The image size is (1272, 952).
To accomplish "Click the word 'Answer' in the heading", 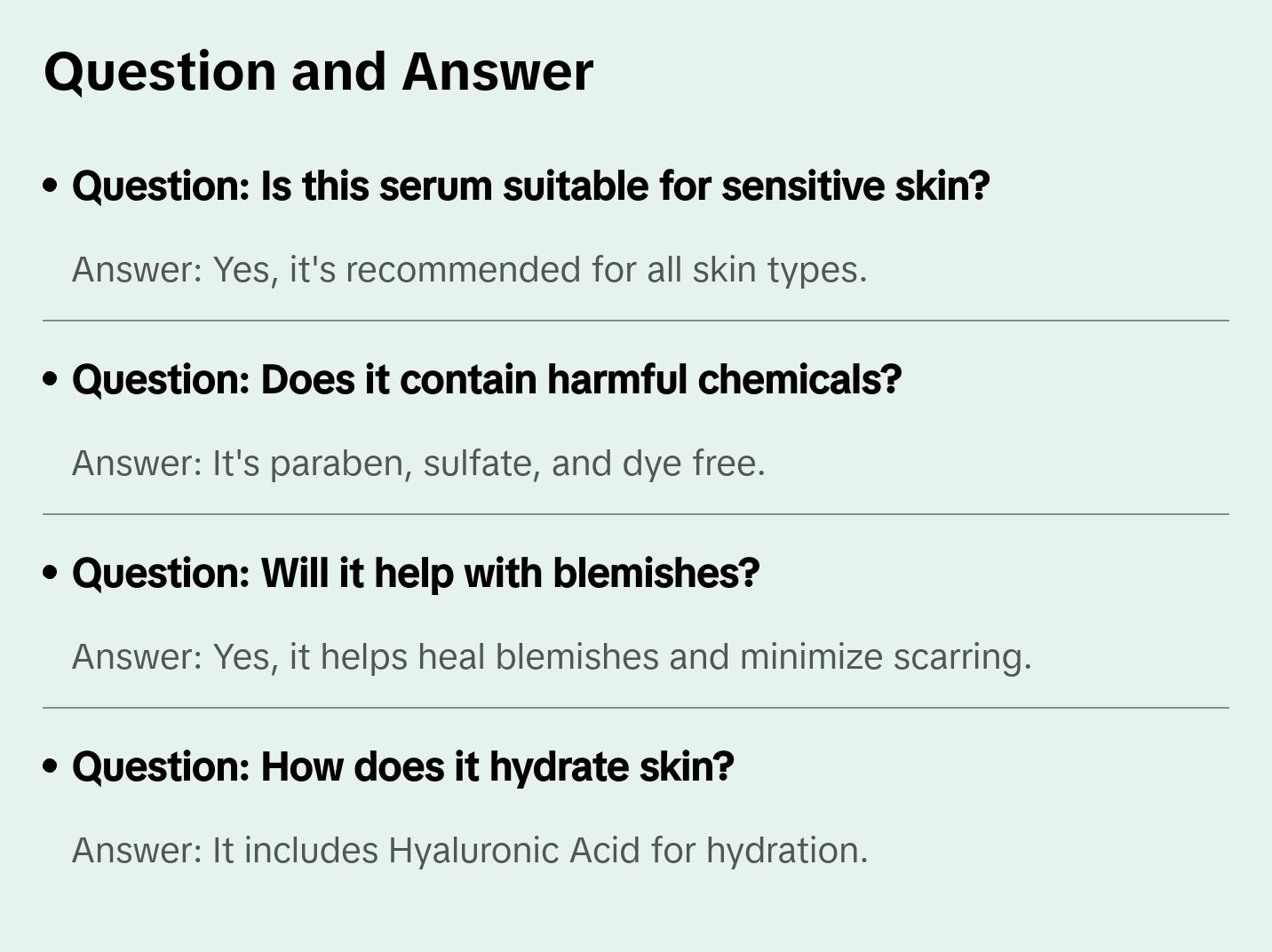I will tap(497, 72).
